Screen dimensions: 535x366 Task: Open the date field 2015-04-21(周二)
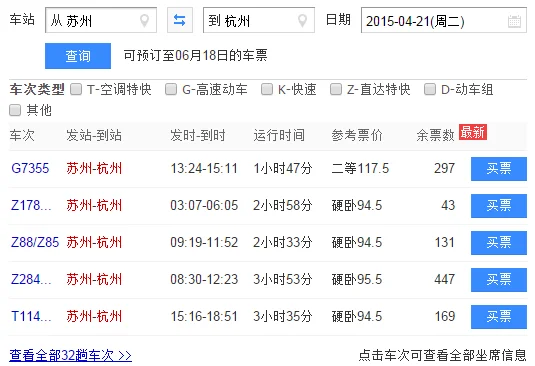click(444, 20)
